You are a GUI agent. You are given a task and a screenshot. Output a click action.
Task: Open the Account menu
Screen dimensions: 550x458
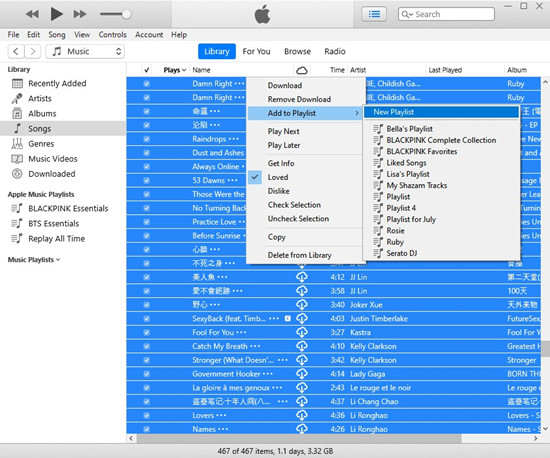click(x=149, y=35)
